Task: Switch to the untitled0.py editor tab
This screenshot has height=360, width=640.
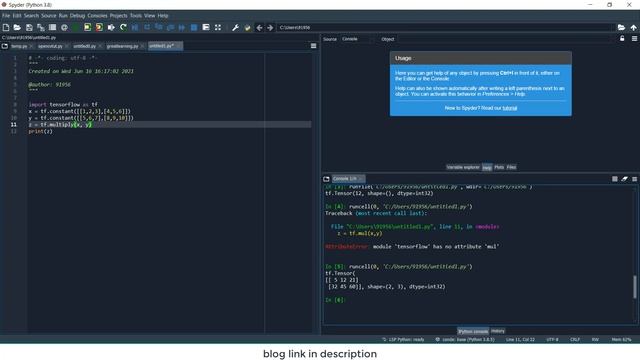Action: (84, 46)
